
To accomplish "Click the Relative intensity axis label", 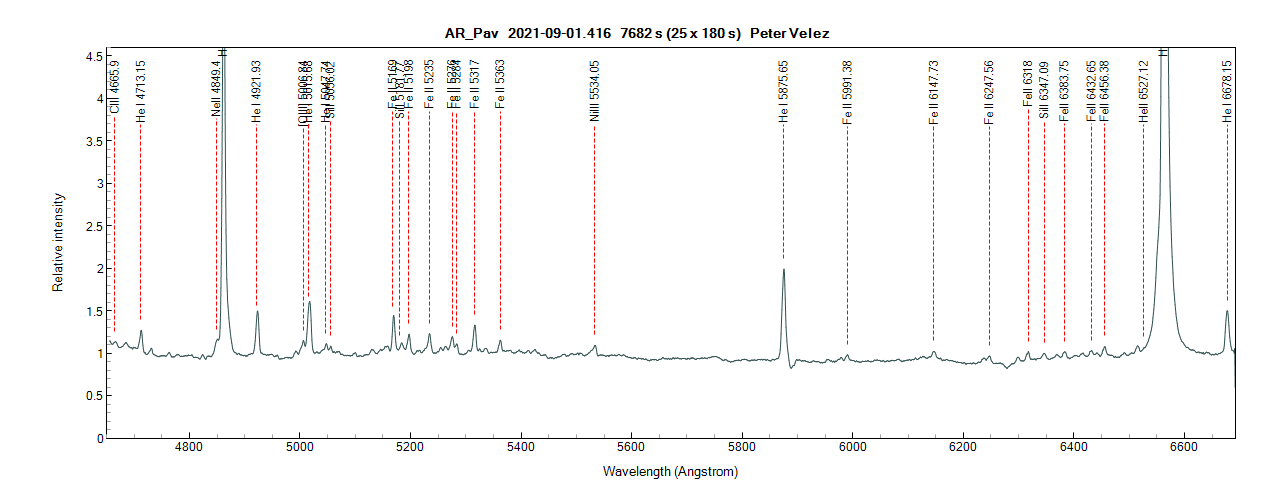I will click(58, 244).
